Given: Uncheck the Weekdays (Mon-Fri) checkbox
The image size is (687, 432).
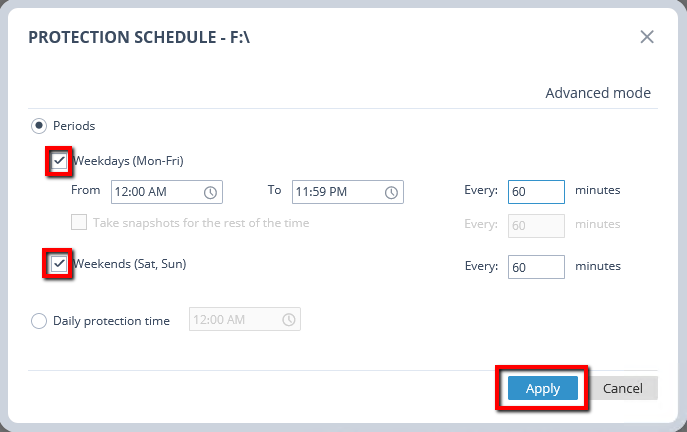Looking at the screenshot, I should pos(59,161).
